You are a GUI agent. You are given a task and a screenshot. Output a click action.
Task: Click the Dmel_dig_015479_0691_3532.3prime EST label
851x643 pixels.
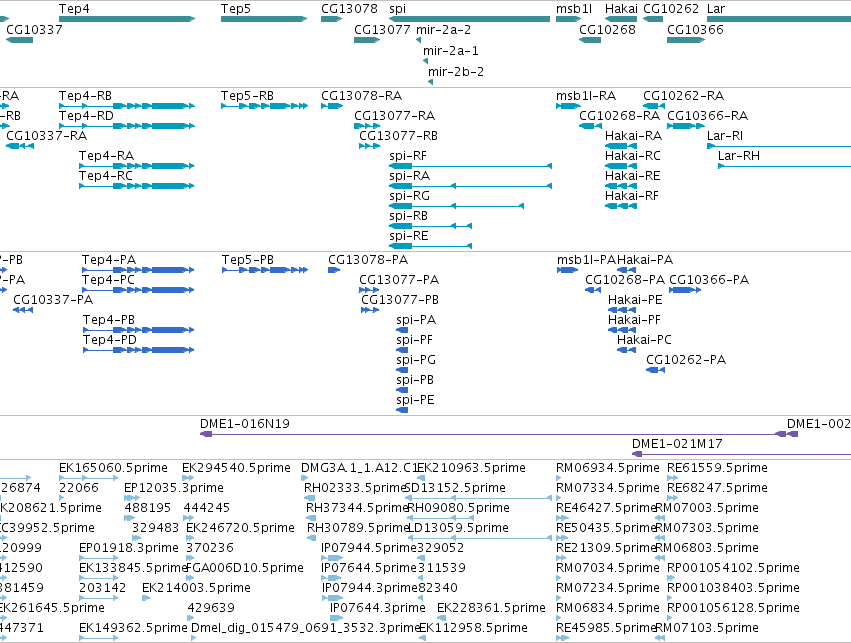[306, 628]
